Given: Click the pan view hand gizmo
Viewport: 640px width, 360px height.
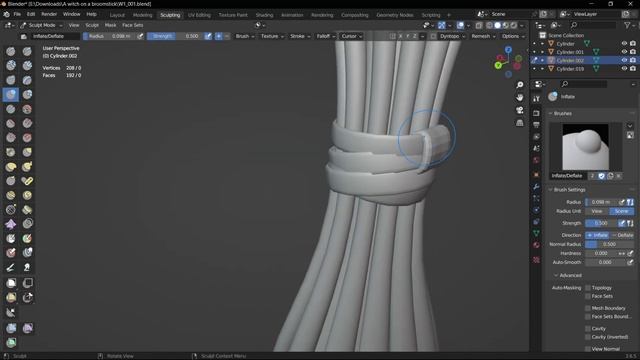Looking at the screenshot, I should click(520, 98).
